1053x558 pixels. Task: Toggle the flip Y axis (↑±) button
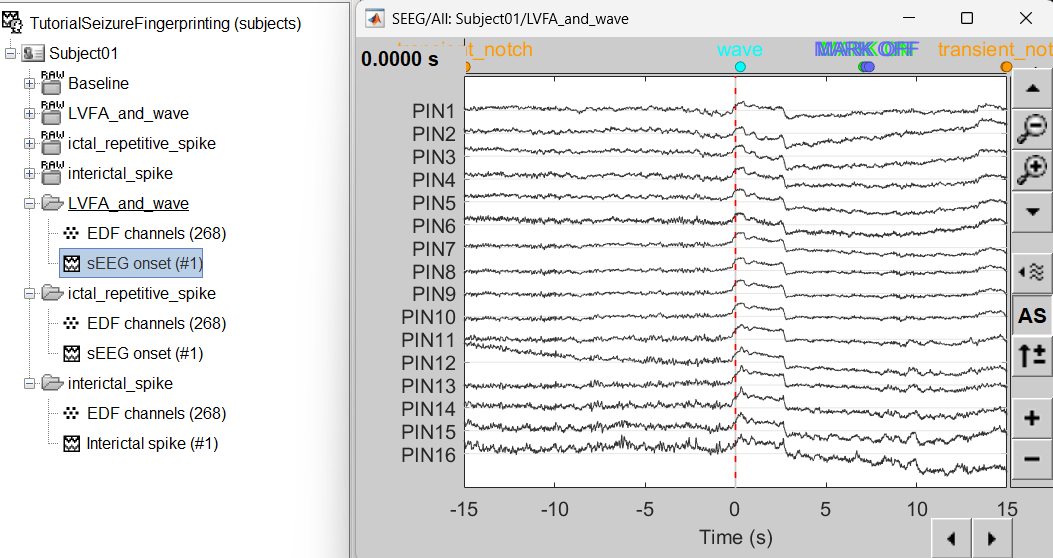tap(1031, 356)
